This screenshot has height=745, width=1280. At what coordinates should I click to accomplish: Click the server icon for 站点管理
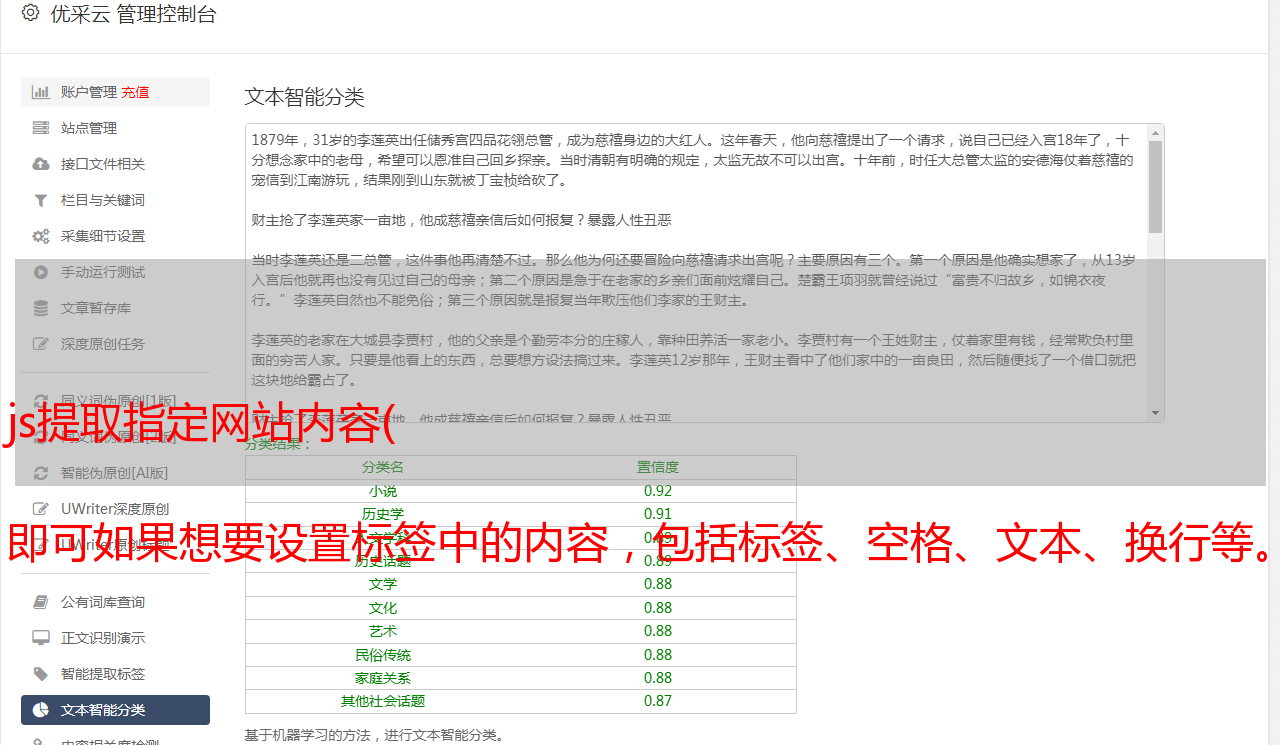click(41, 128)
